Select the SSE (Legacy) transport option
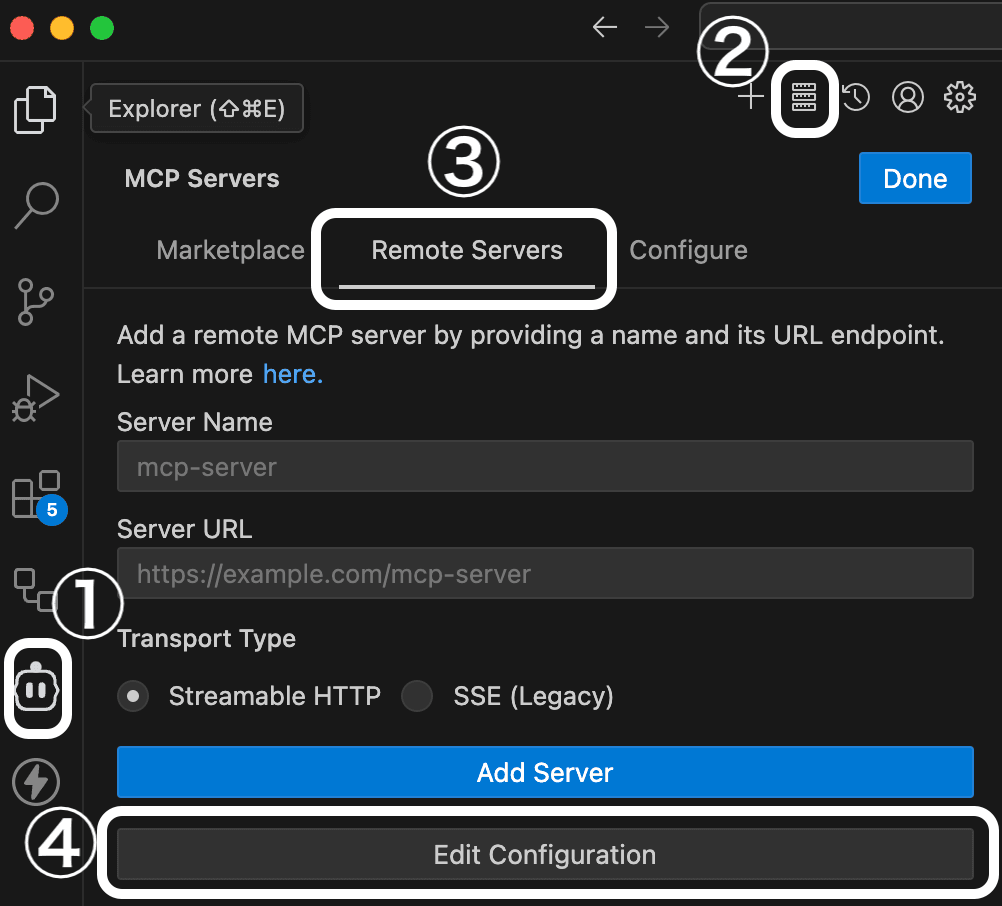This screenshot has width=1002, height=906. [417, 696]
